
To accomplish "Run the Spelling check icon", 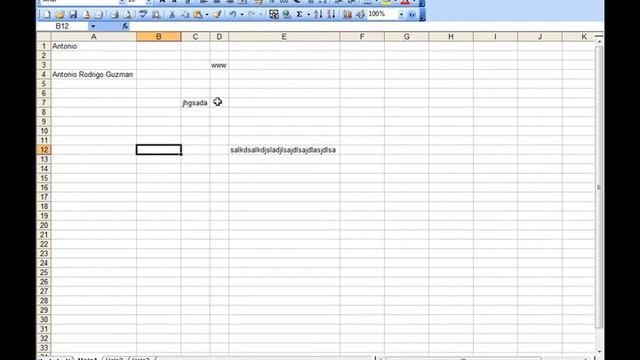I will coord(143,15).
